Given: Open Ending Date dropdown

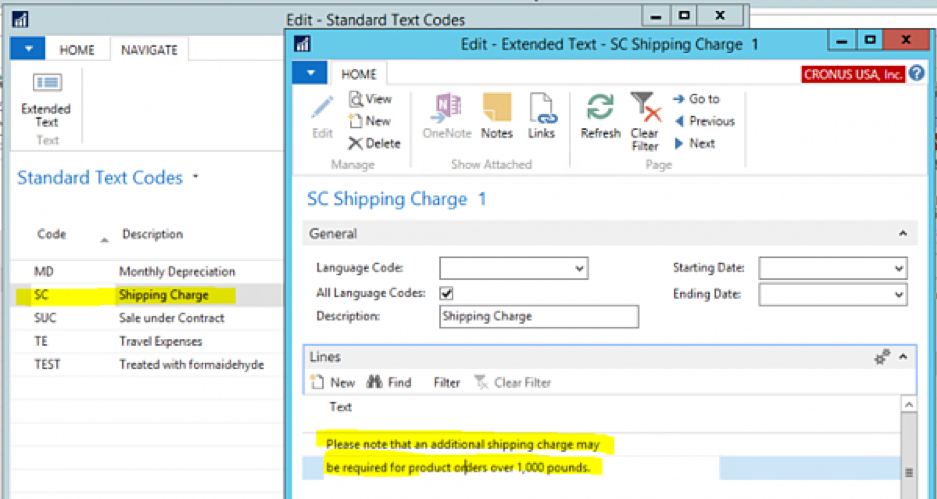Looking at the screenshot, I should click(899, 295).
